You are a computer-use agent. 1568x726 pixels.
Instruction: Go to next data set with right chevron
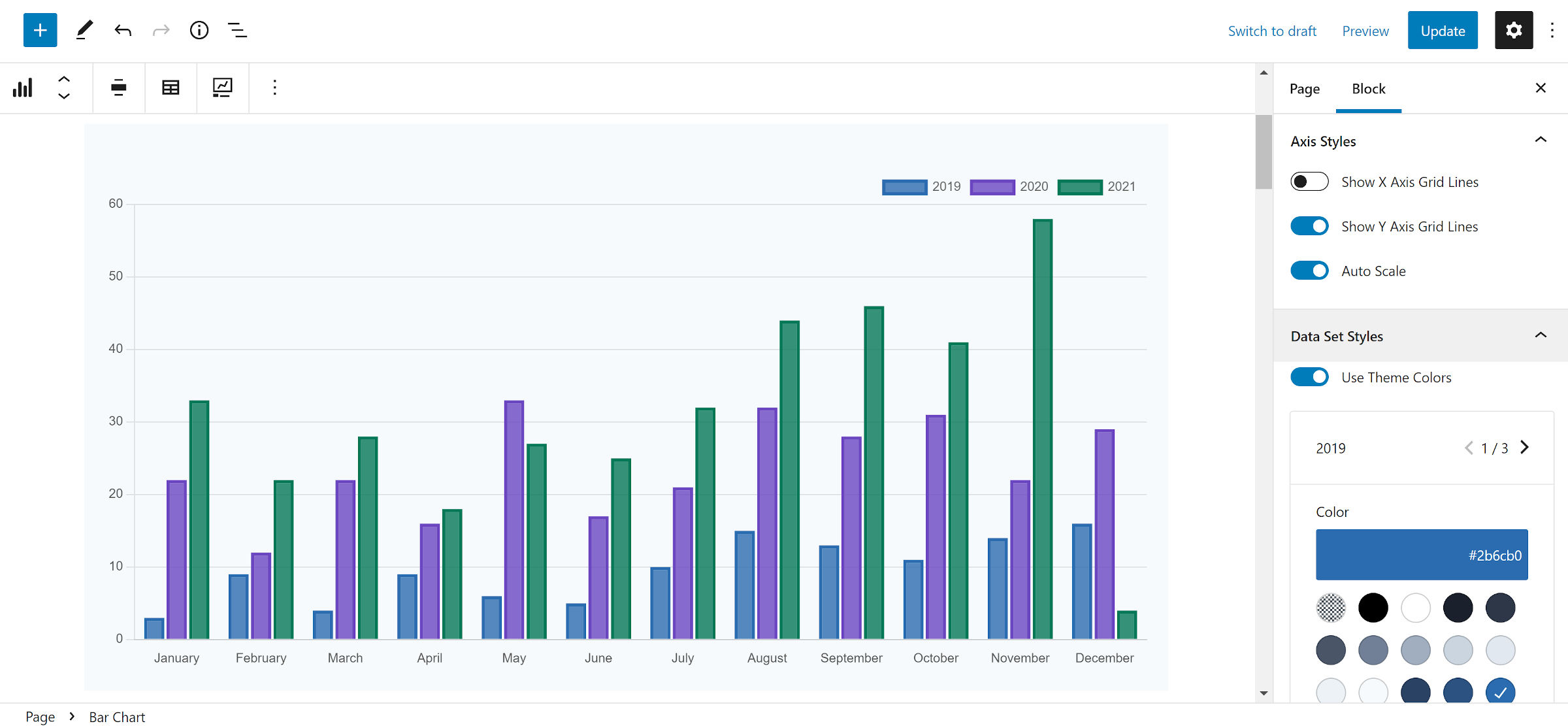1524,448
